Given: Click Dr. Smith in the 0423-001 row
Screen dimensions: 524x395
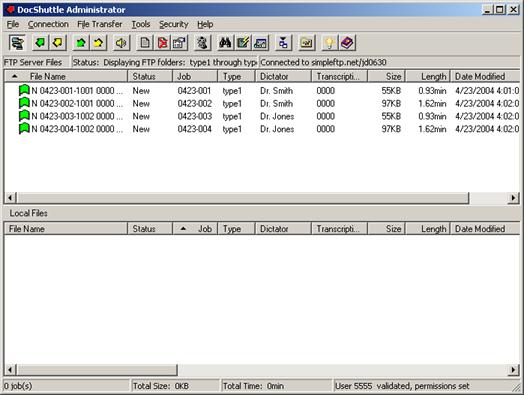Looking at the screenshot, I should [x=276, y=91].
